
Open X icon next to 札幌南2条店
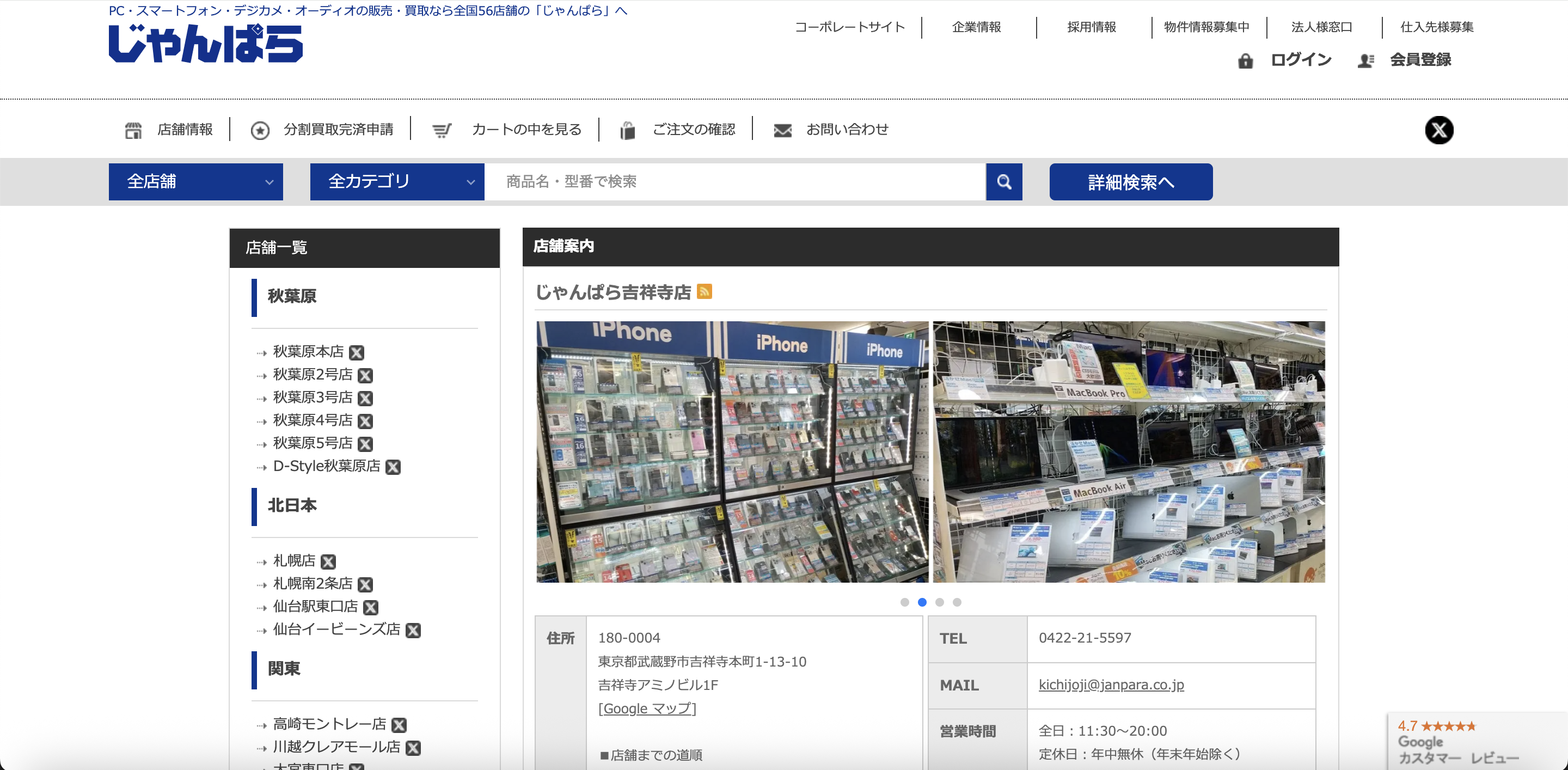coord(365,584)
